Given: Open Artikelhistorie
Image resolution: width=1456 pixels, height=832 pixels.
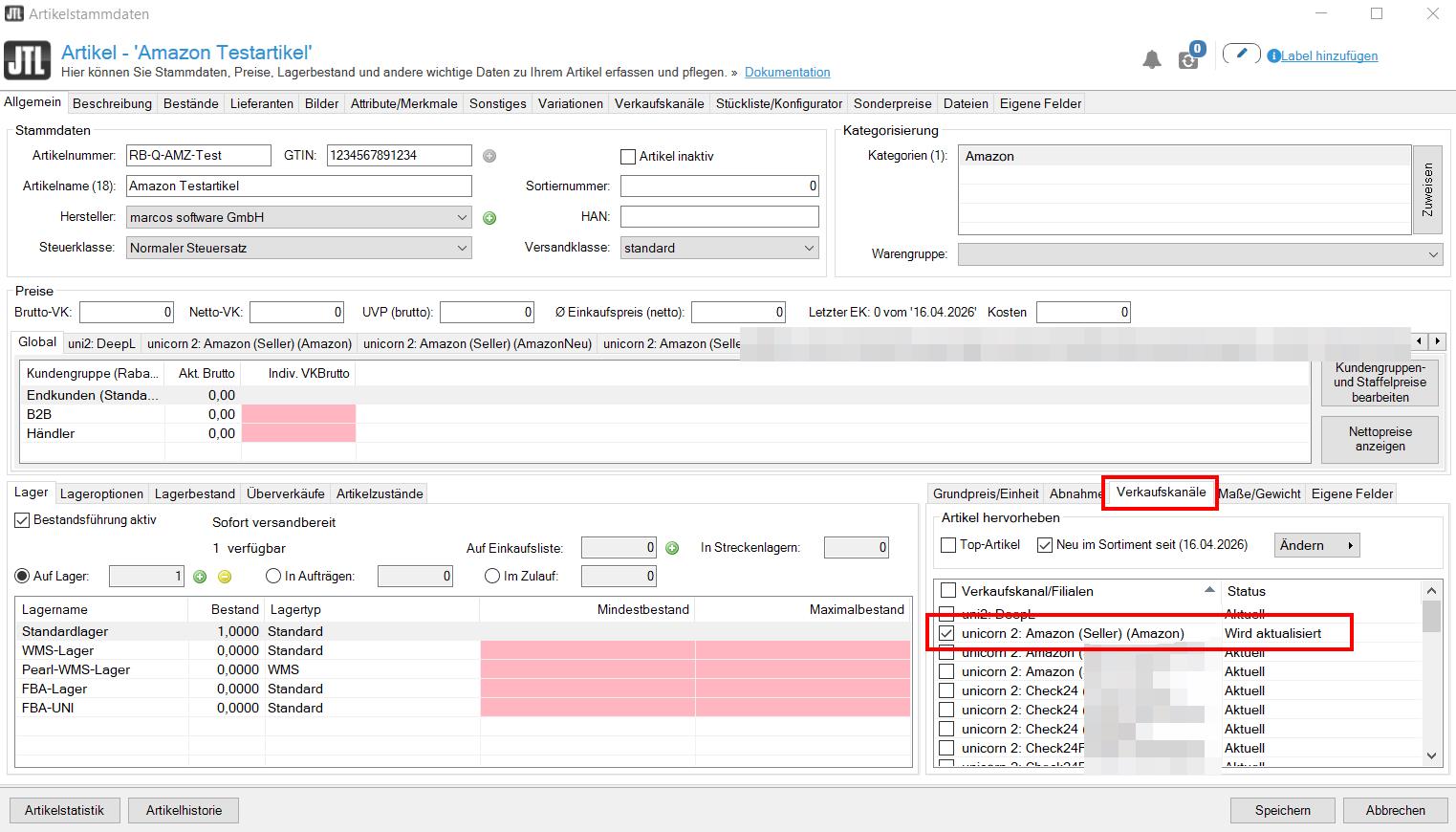Looking at the screenshot, I should (184, 810).
